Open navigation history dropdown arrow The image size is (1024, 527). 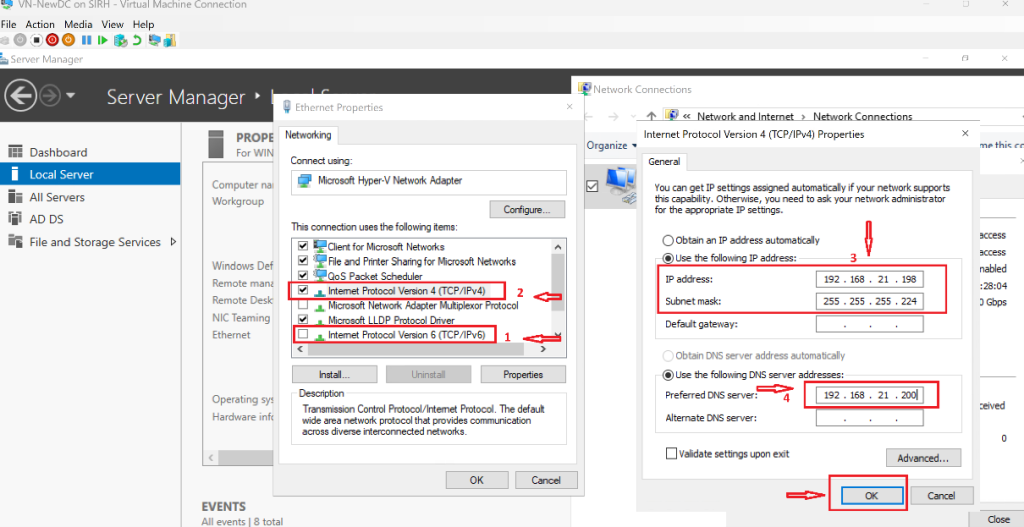71,96
